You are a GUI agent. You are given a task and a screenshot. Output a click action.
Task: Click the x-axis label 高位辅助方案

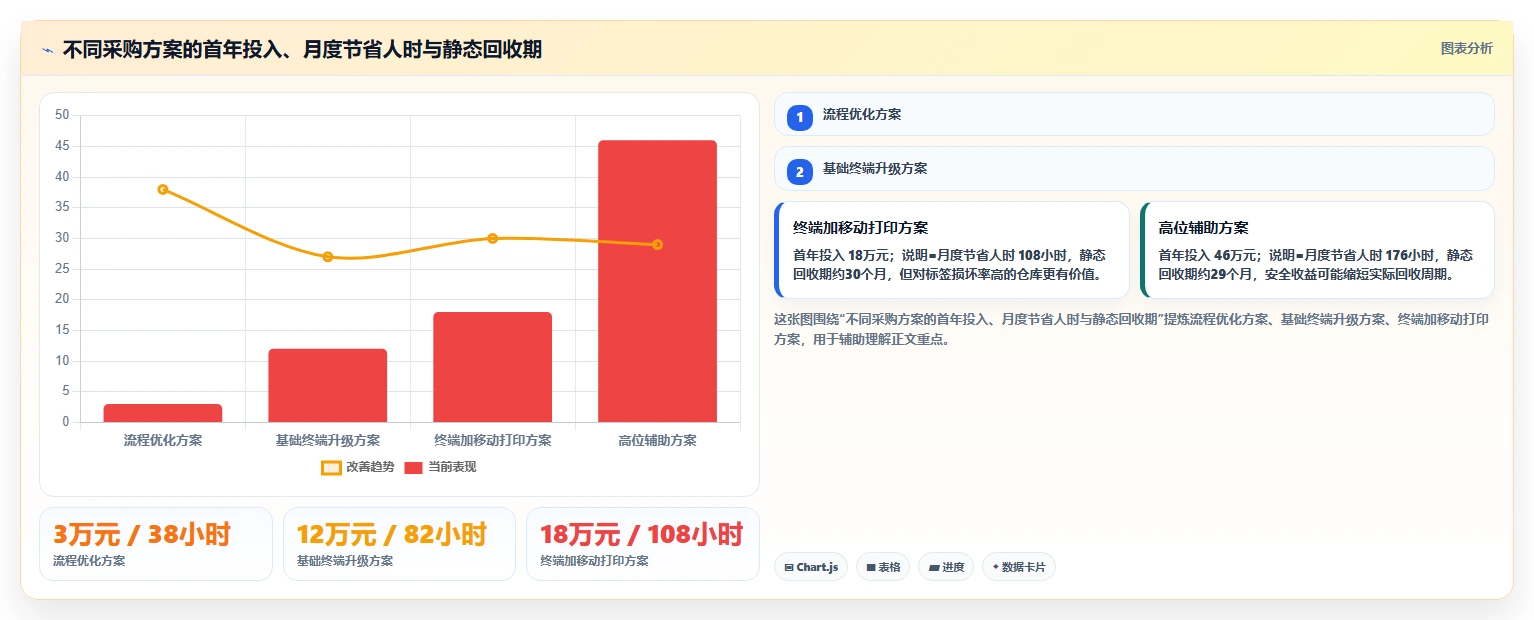pos(658,440)
